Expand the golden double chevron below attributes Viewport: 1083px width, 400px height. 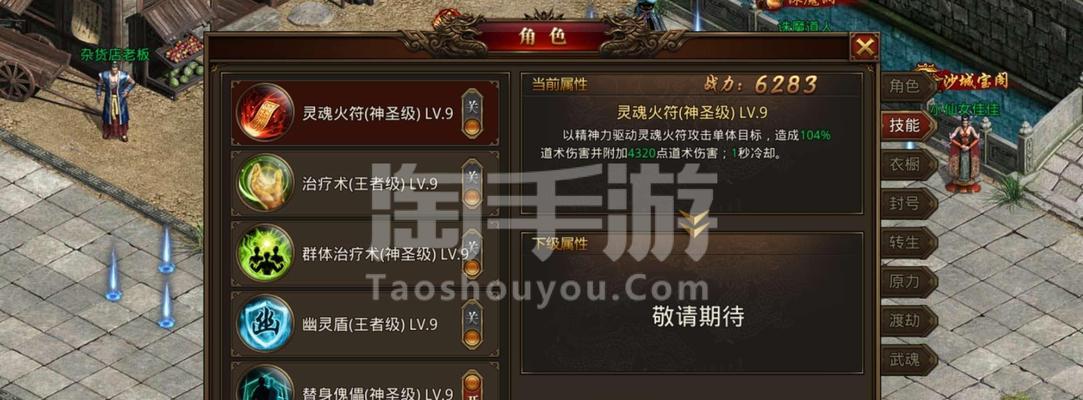pyautogui.click(x=692, y=222)
